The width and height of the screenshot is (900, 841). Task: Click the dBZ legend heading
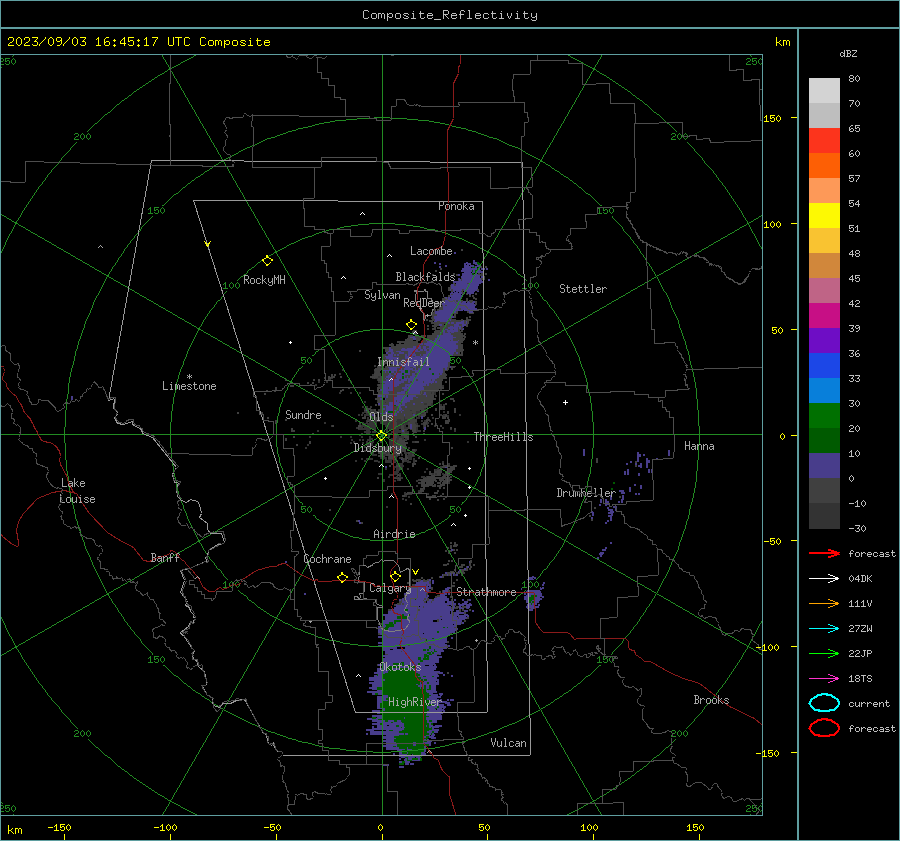(x=848, y=53)
